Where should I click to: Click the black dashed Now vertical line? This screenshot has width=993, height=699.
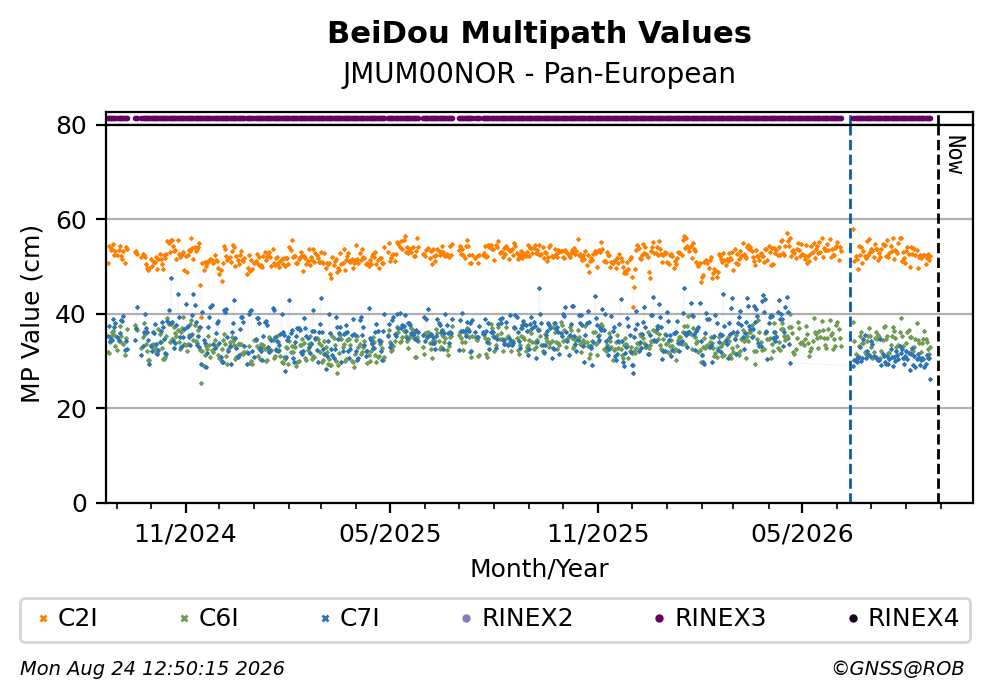click(939, 308)
